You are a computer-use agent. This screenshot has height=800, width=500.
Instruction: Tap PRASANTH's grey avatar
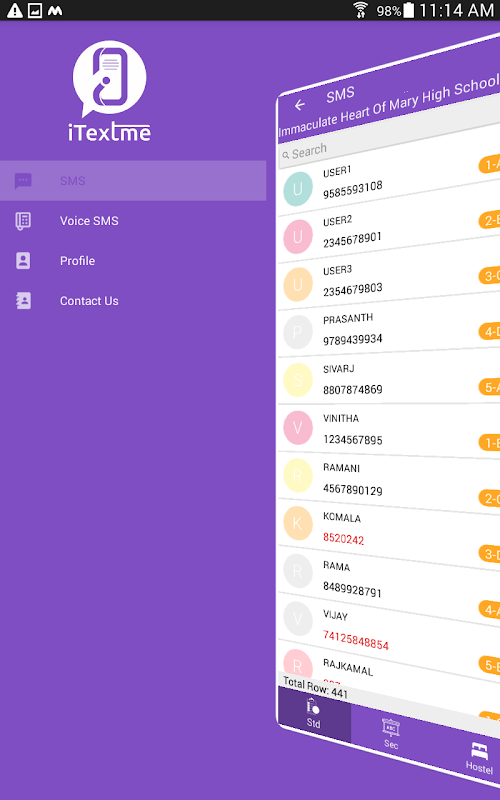click(298, 332)
